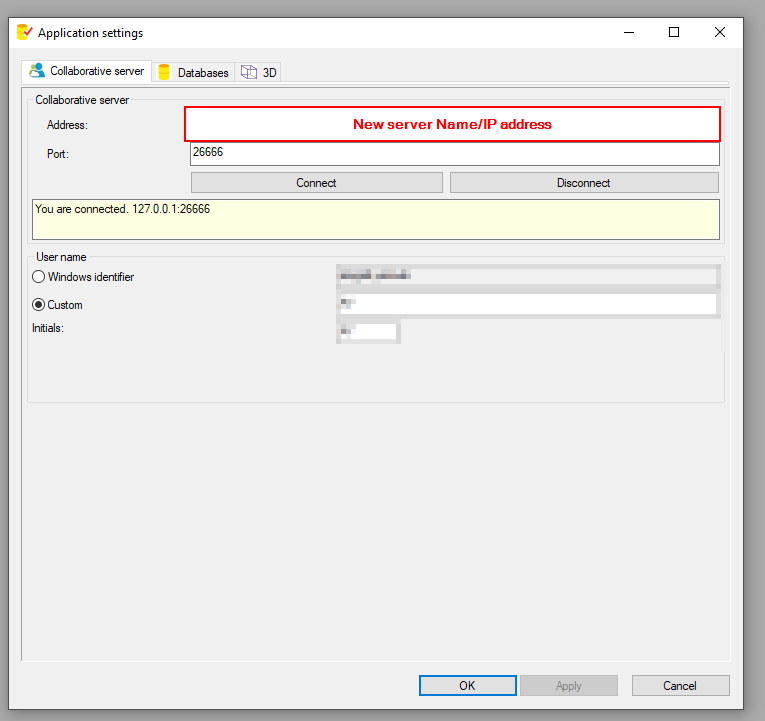The width and height of the screenshot is (765, 721).
Task: Click the server Address input field
Action: 452,125
